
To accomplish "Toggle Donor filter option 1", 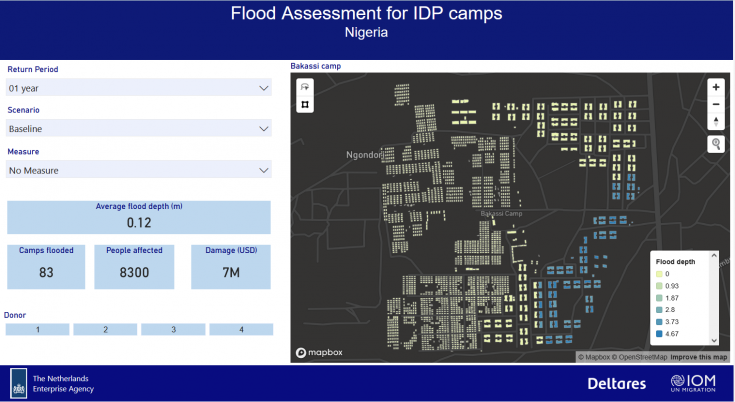I will [x=38, y=329].
